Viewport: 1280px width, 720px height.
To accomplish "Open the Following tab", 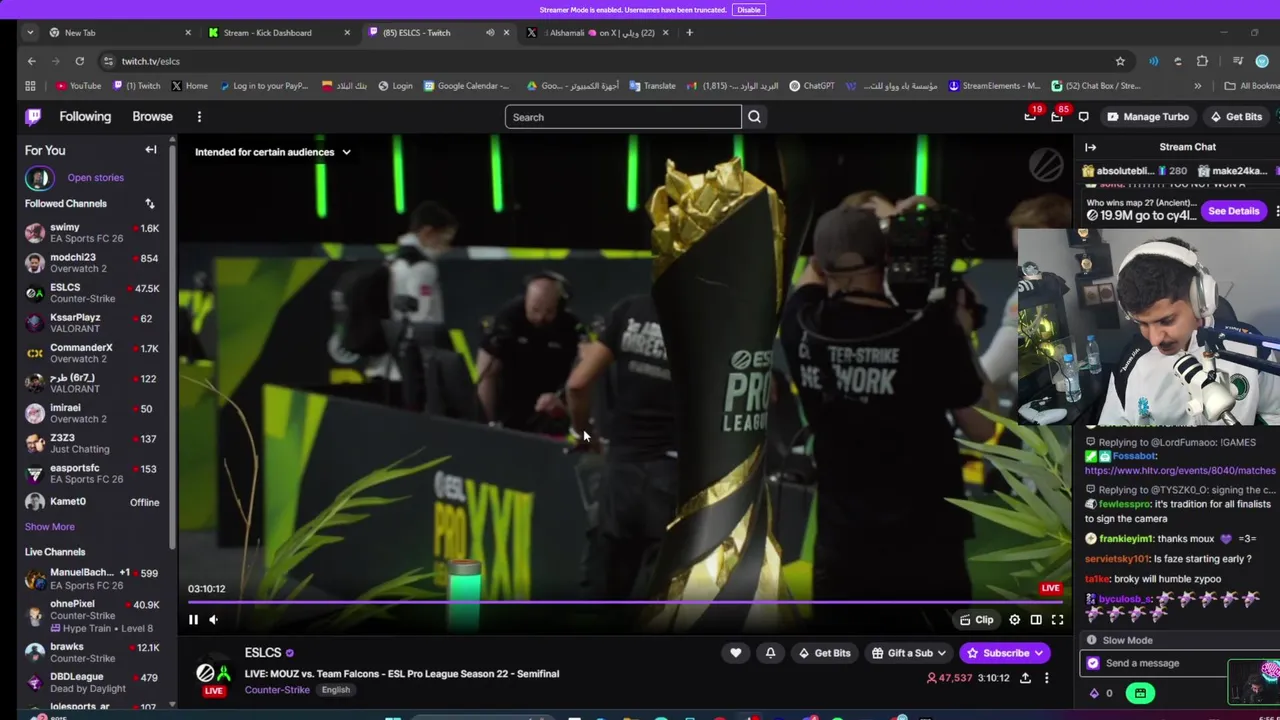I will (x=85, y=117).
